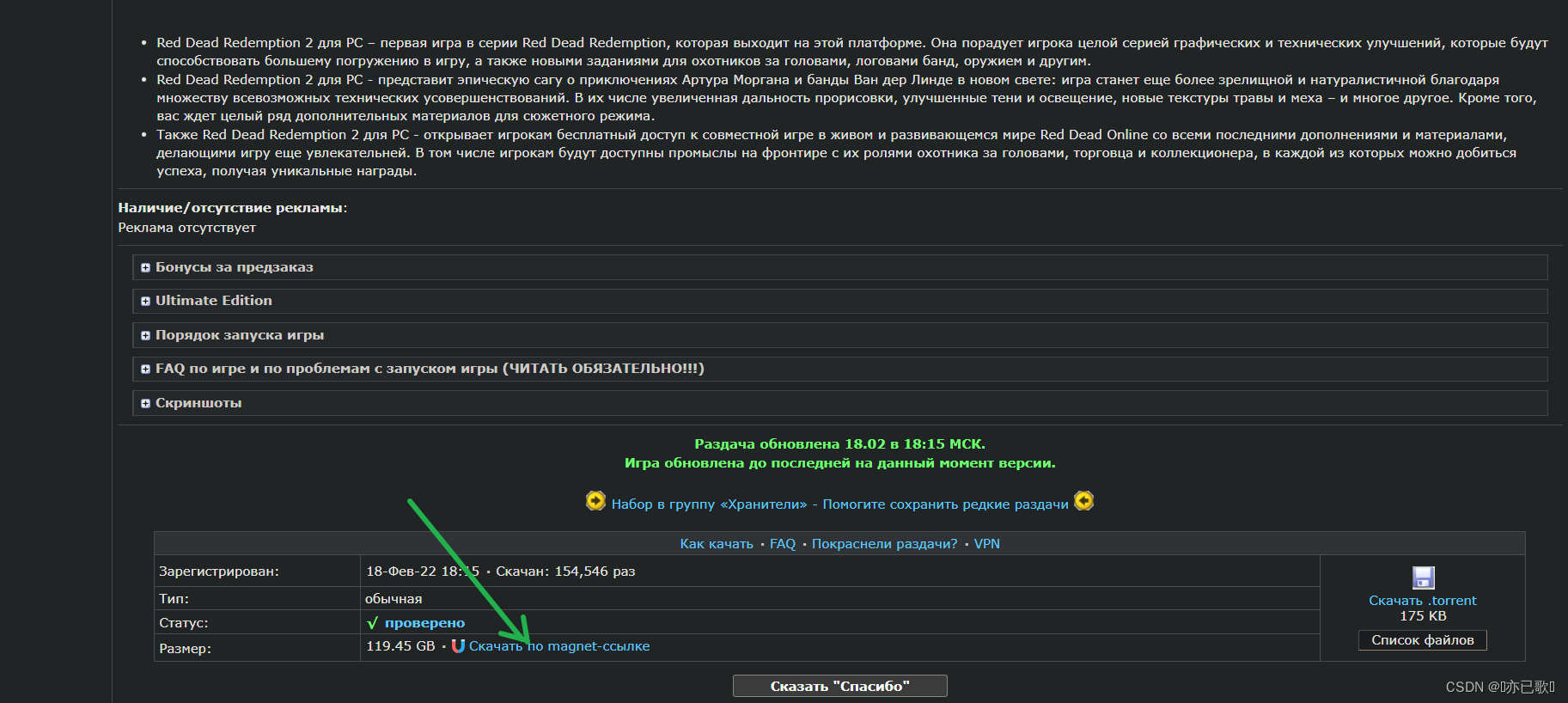The width and height of the screenshot is (1568, 703).
Task: Click the text 119.45 GB
Action: [x=400, y=646]
